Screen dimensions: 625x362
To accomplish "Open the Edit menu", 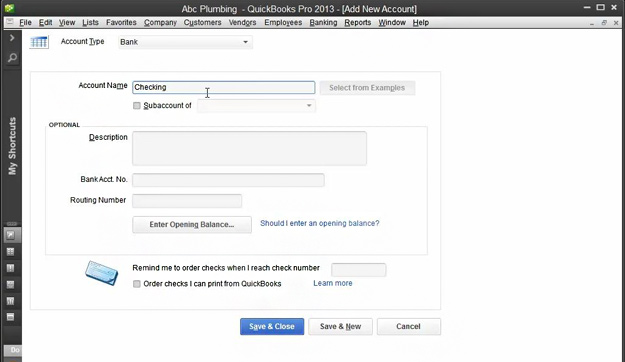I will coord(45,22).
